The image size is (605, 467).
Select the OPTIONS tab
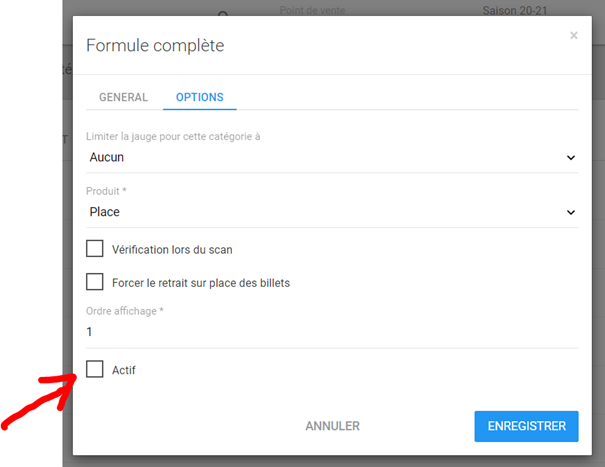199,98
